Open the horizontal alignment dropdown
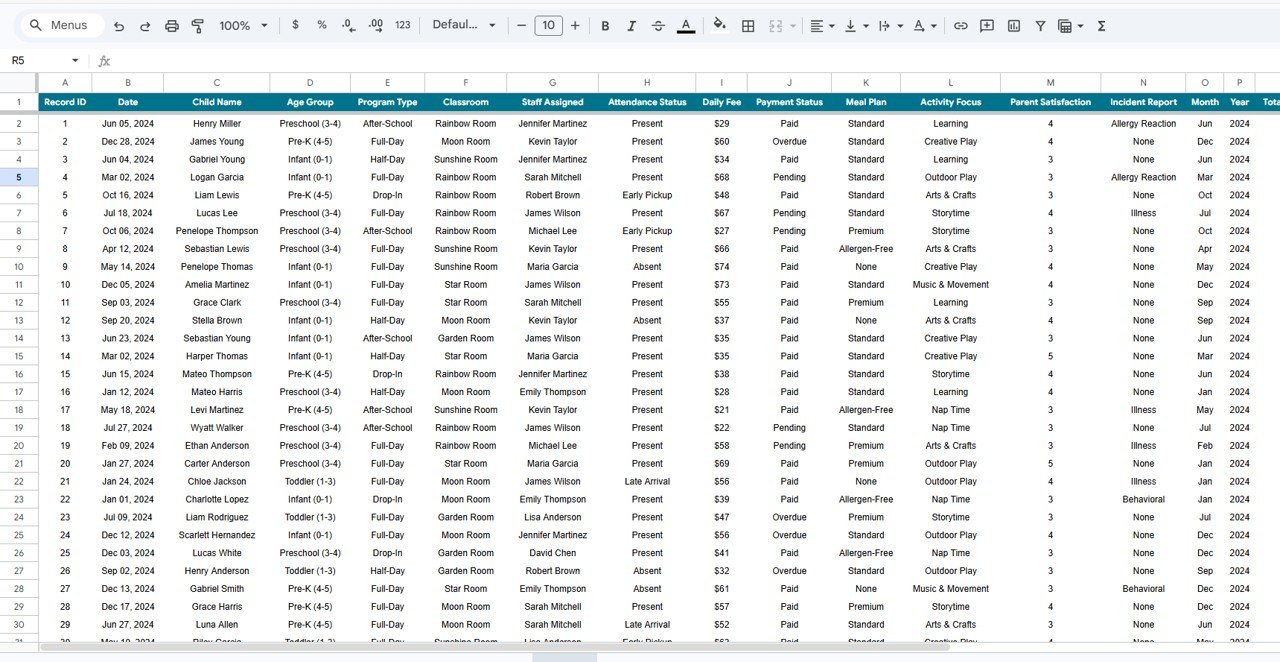Viewport: 1280px width, 662px height. point(822,25)
